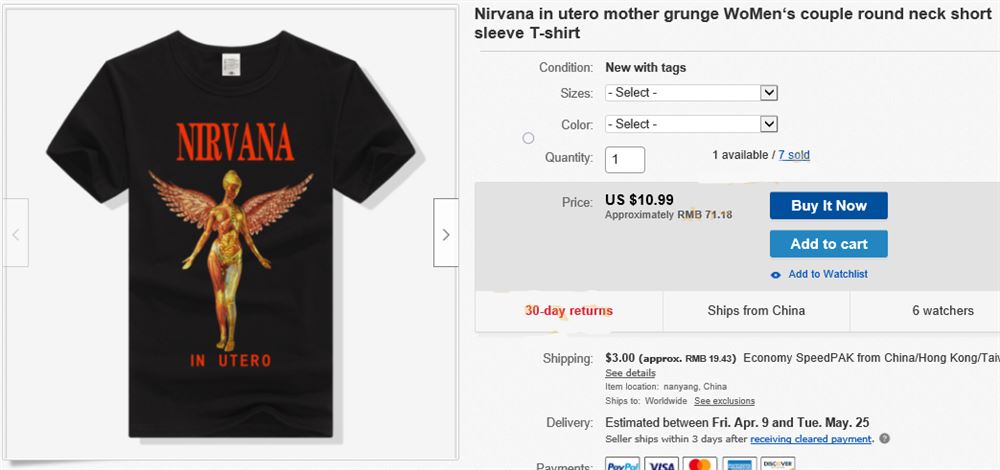Click the eye icon beside Add to Watchlist
The height and width of the screenshot is (470, 1000).
click(776, 275)
